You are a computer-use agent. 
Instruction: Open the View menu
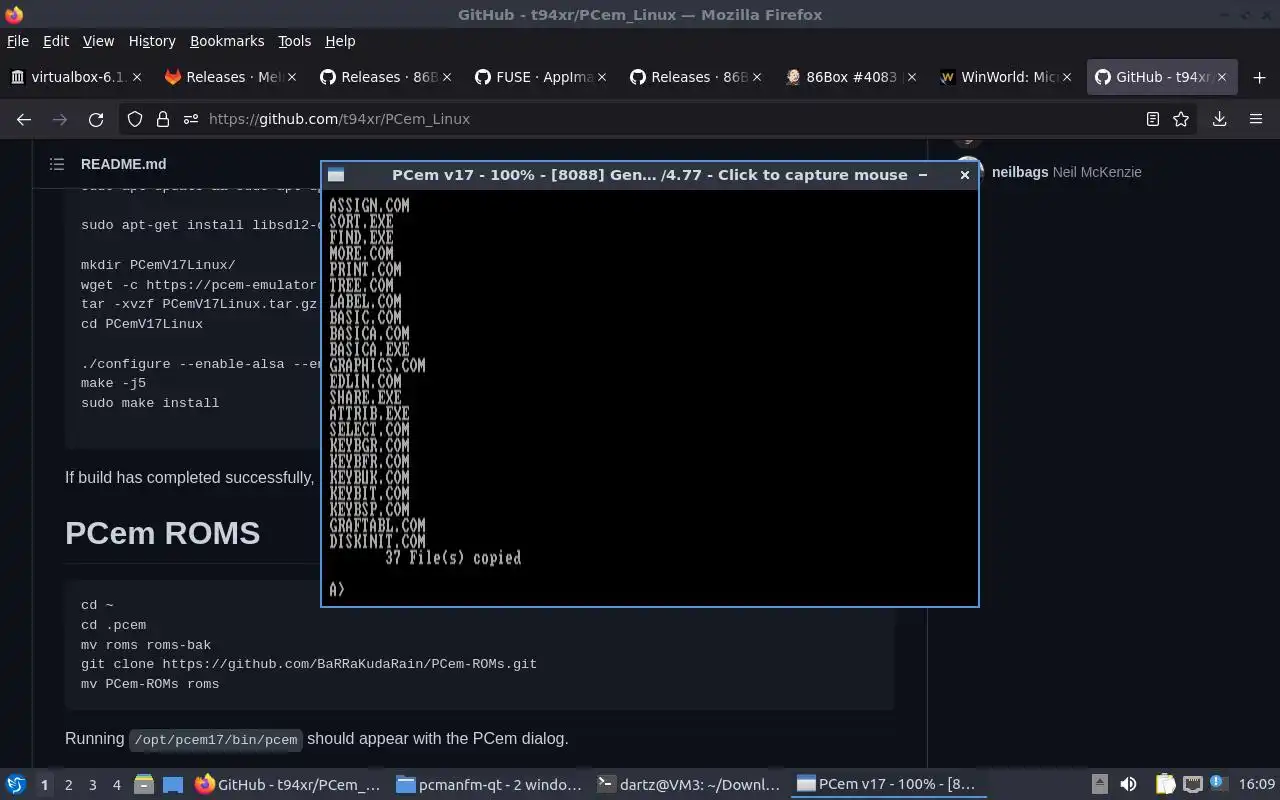tap(98, 41)
